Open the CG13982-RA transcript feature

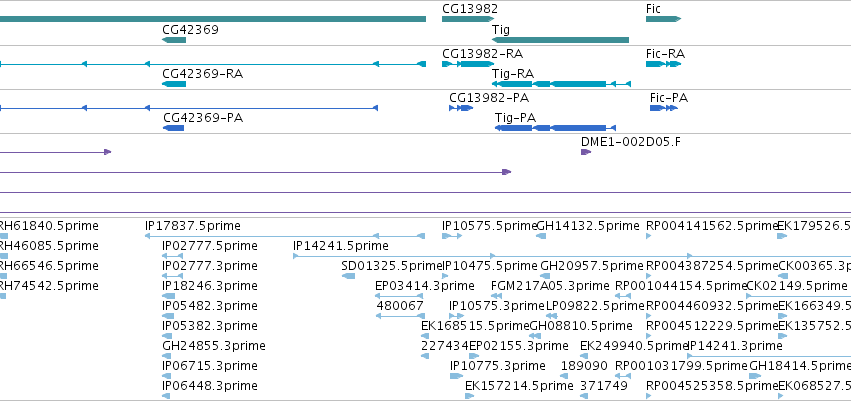coord(468,64)
